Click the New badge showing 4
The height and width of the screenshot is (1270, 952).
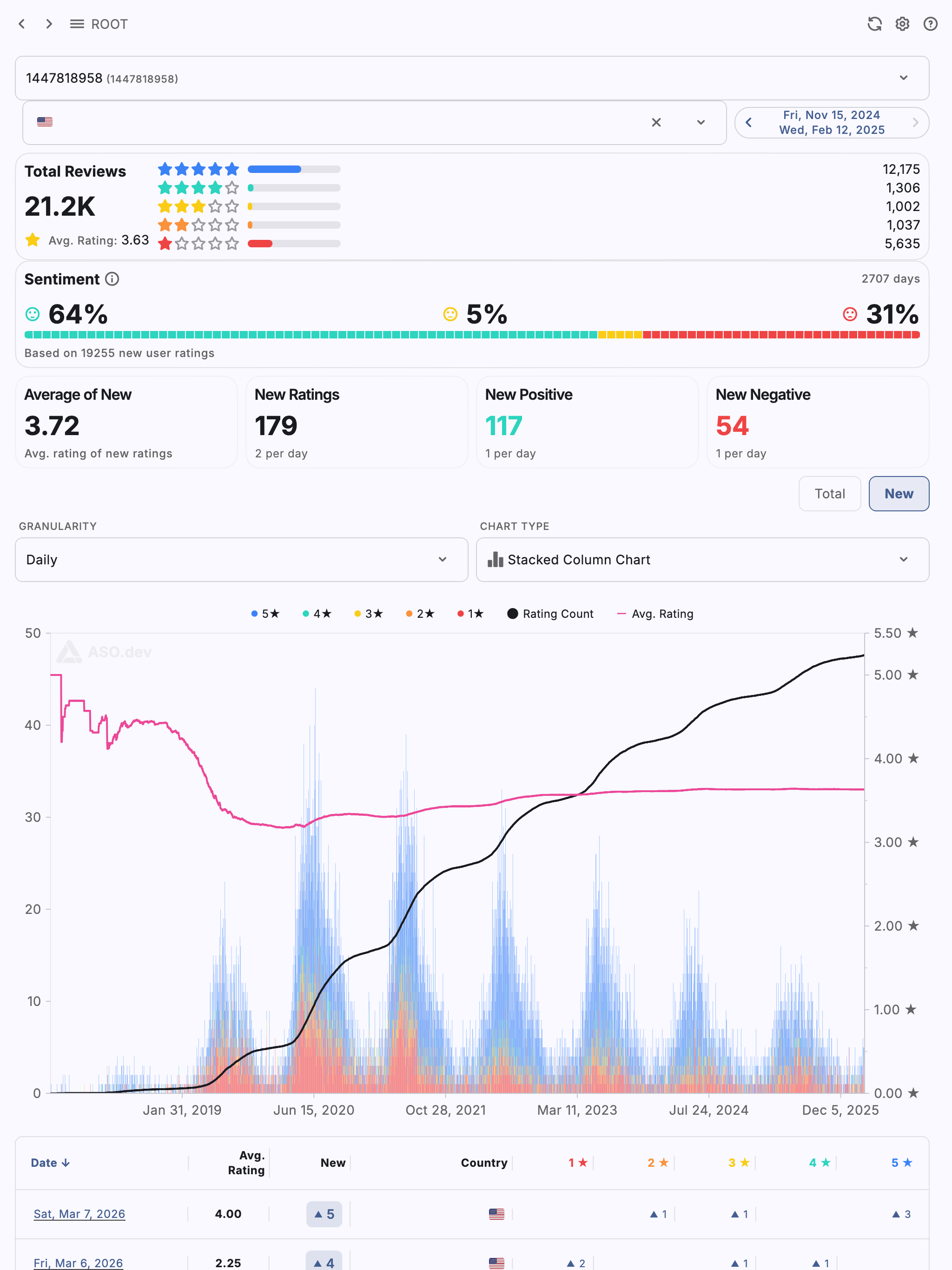pyautogui.click(x=324, y=1261)
